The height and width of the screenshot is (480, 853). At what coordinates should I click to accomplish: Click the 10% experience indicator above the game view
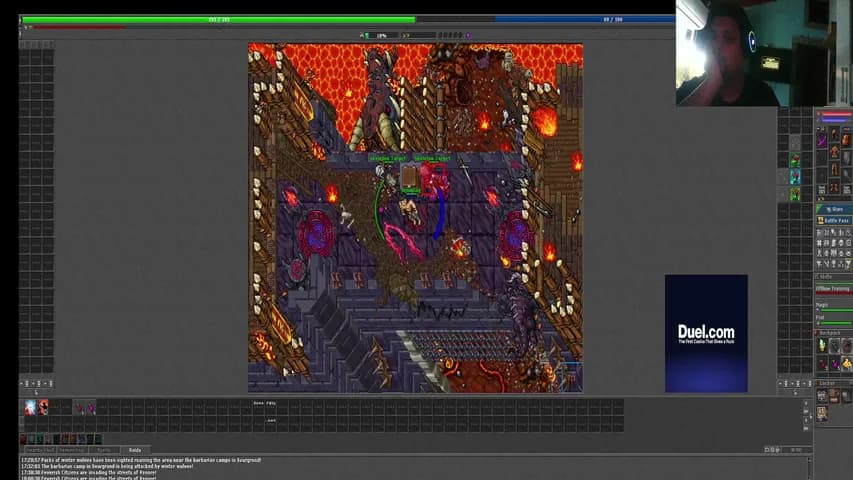[x=382, y=35]
